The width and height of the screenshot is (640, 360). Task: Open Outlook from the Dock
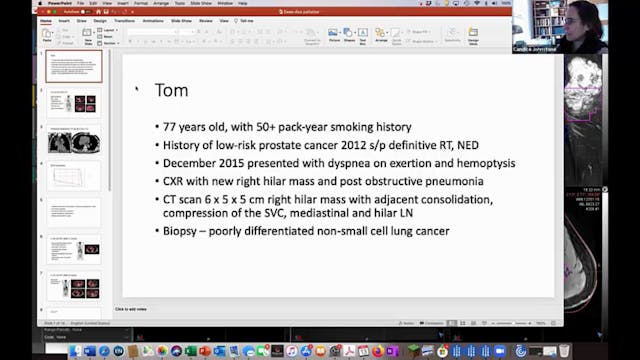(220, 351)
